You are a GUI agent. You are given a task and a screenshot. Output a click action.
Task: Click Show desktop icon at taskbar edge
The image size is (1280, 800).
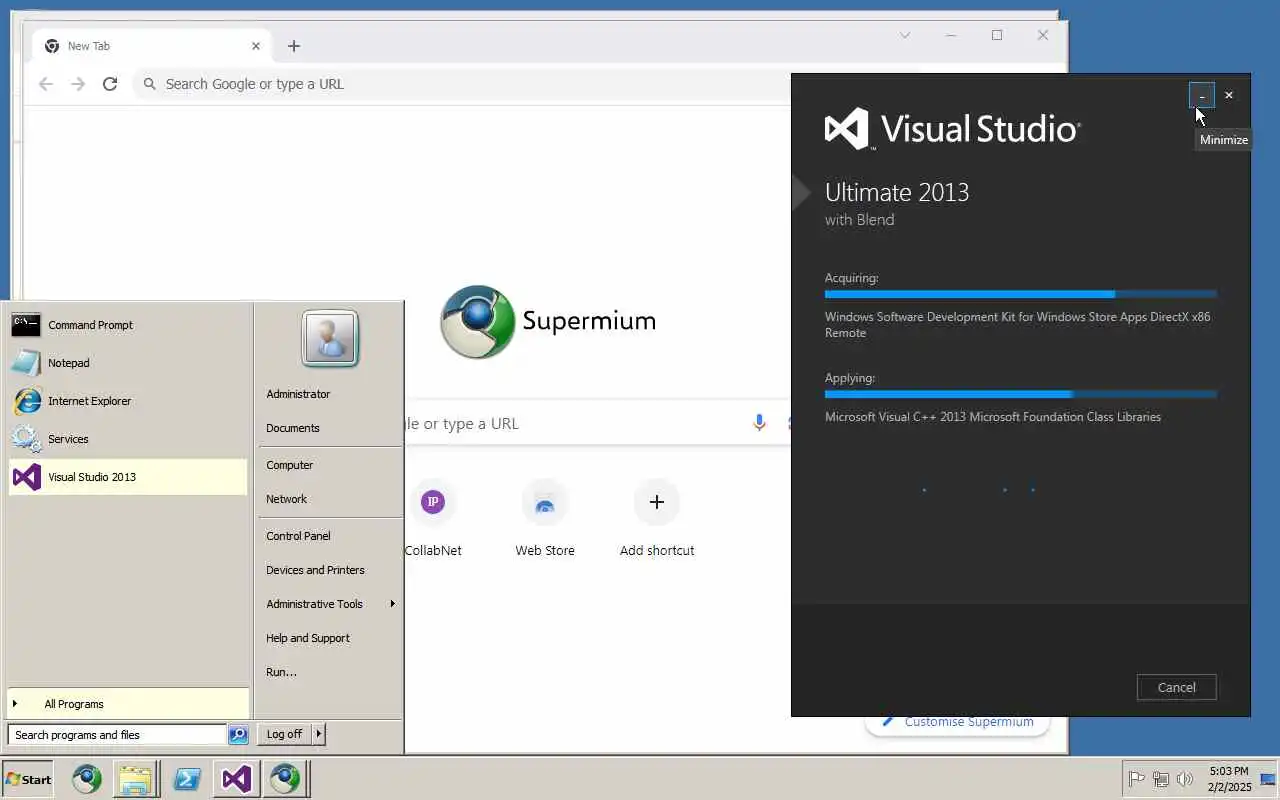[x=1268, y=779]
